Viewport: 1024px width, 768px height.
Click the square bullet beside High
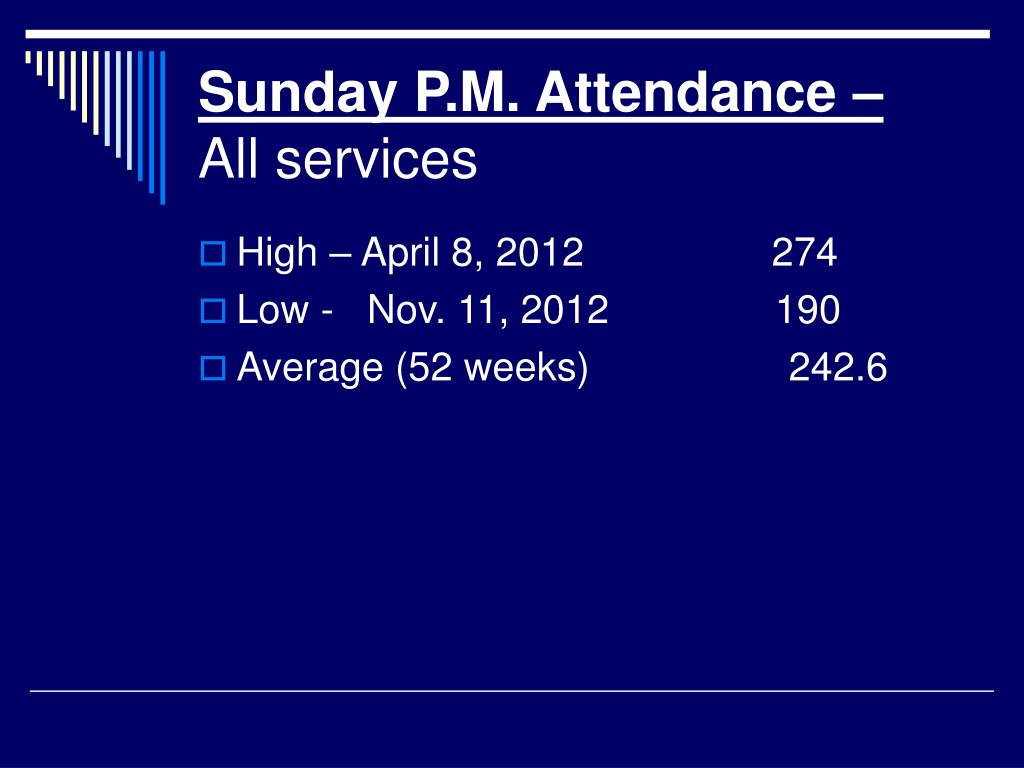pos(213,253)
